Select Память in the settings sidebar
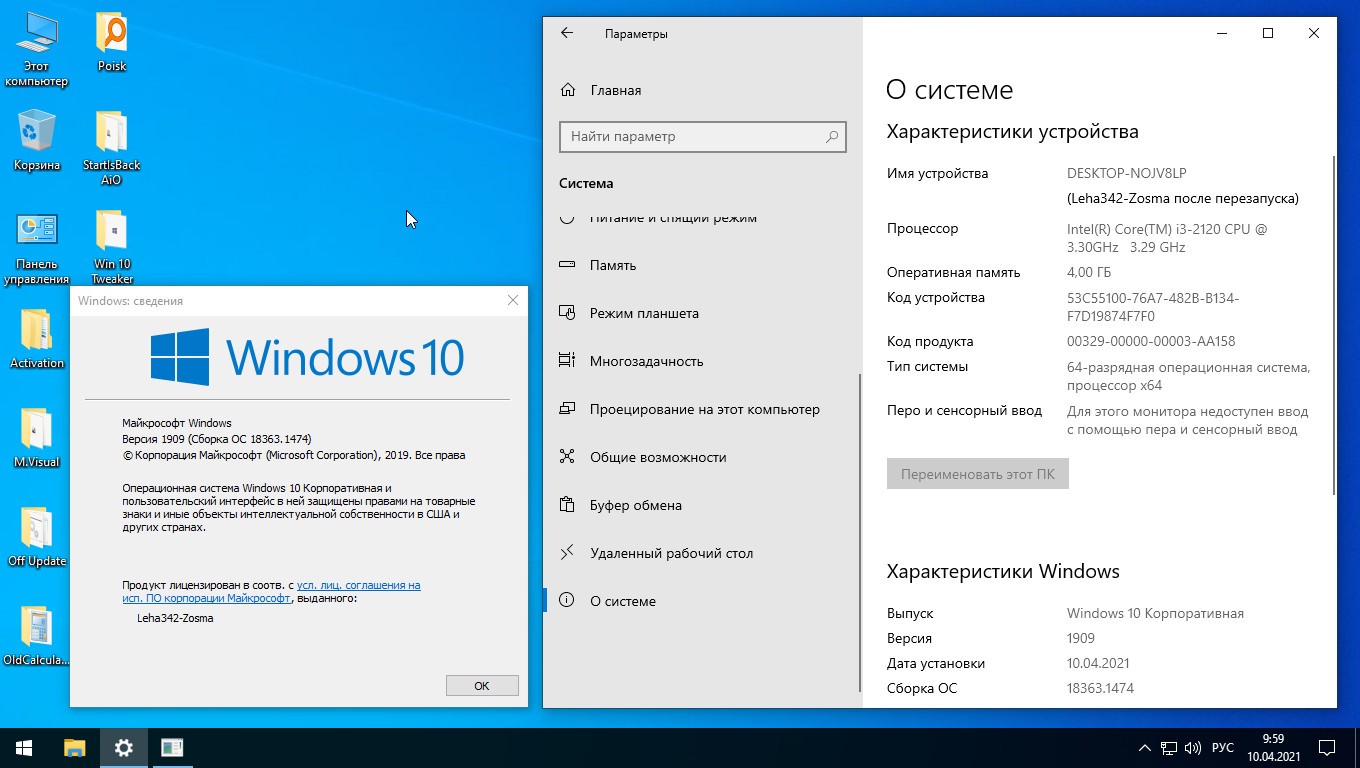The image size is (1360, 768). (x=612, y=265)
